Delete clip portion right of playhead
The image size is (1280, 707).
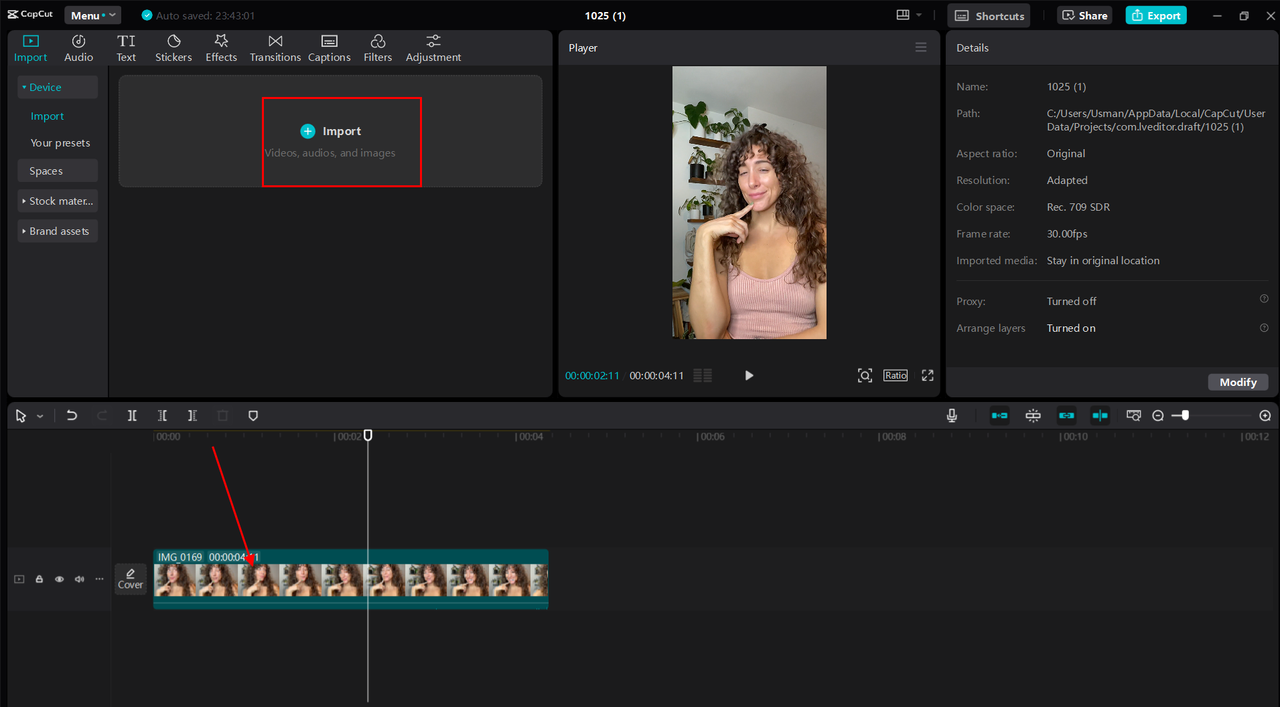[x=192, y=416]
